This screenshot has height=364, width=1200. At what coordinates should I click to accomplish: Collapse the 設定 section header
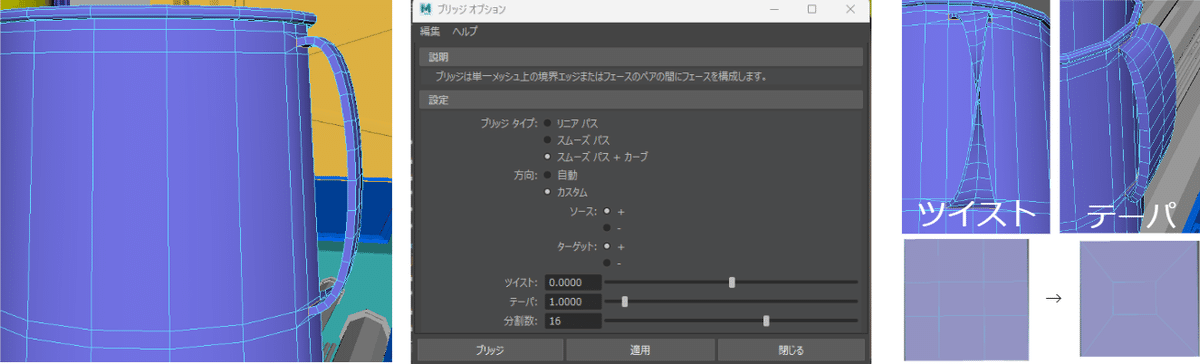(x=640, y=100)
